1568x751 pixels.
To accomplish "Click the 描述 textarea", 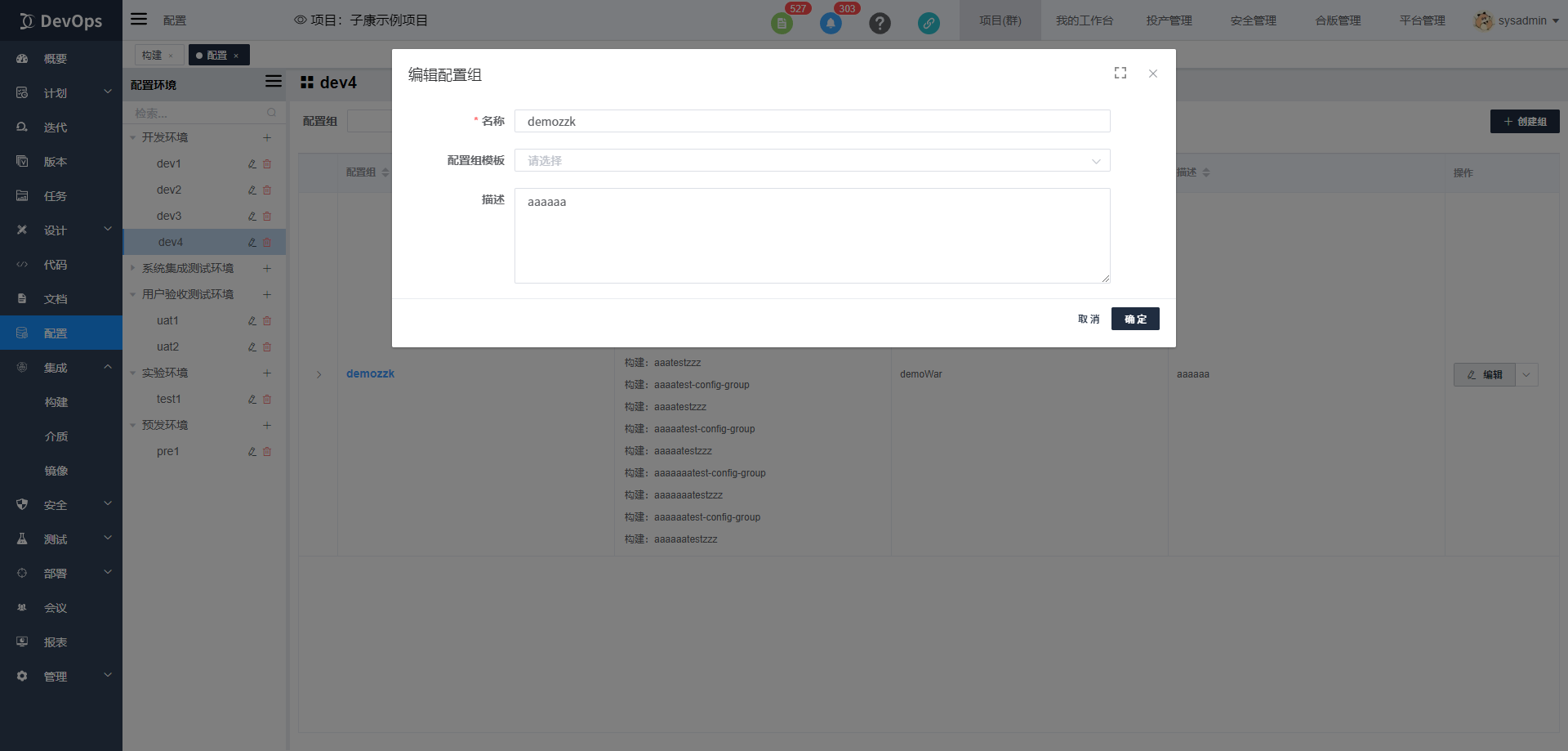I will click(813, 235).
